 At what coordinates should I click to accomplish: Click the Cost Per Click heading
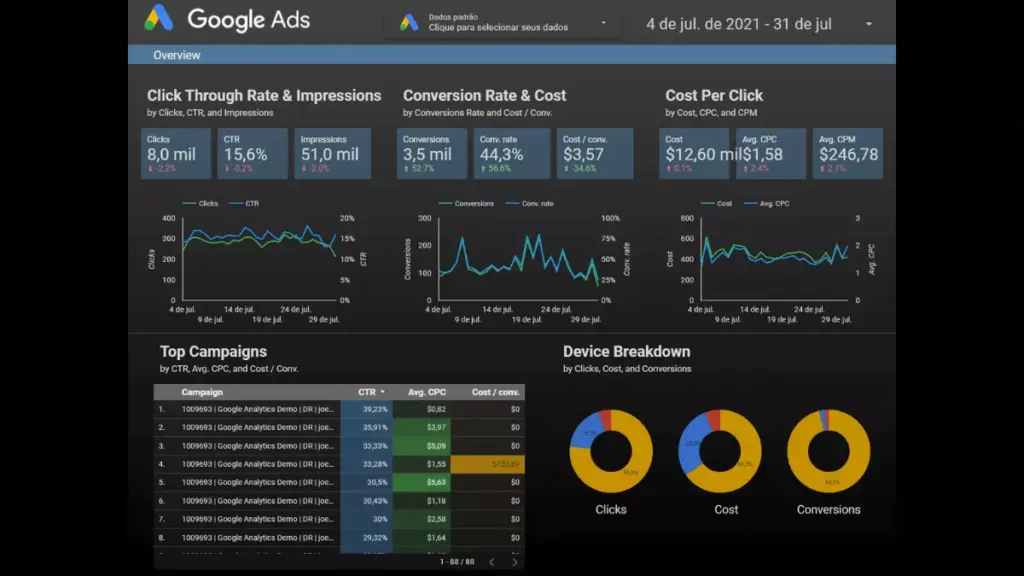714,95
